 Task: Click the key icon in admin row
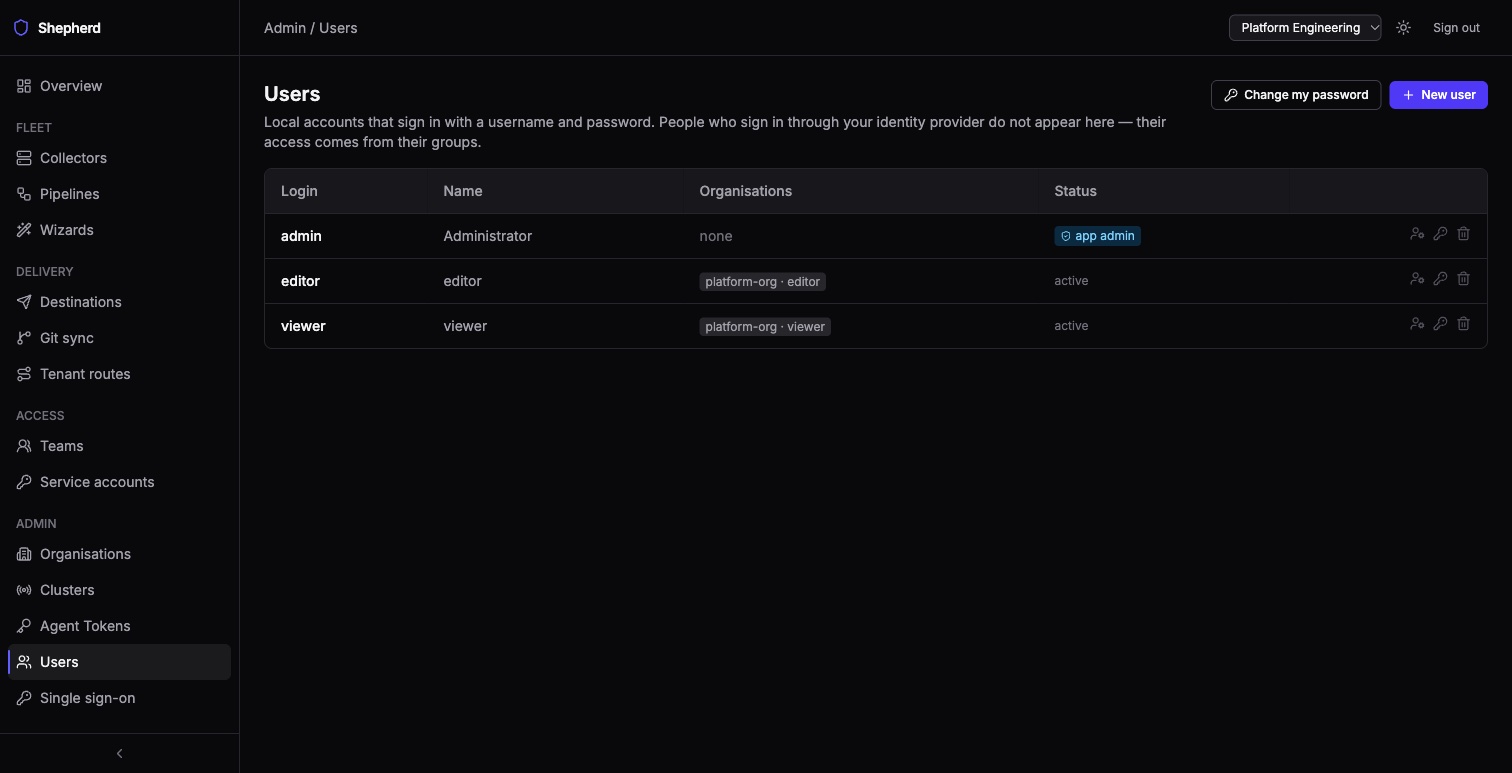pos(1440,234)
